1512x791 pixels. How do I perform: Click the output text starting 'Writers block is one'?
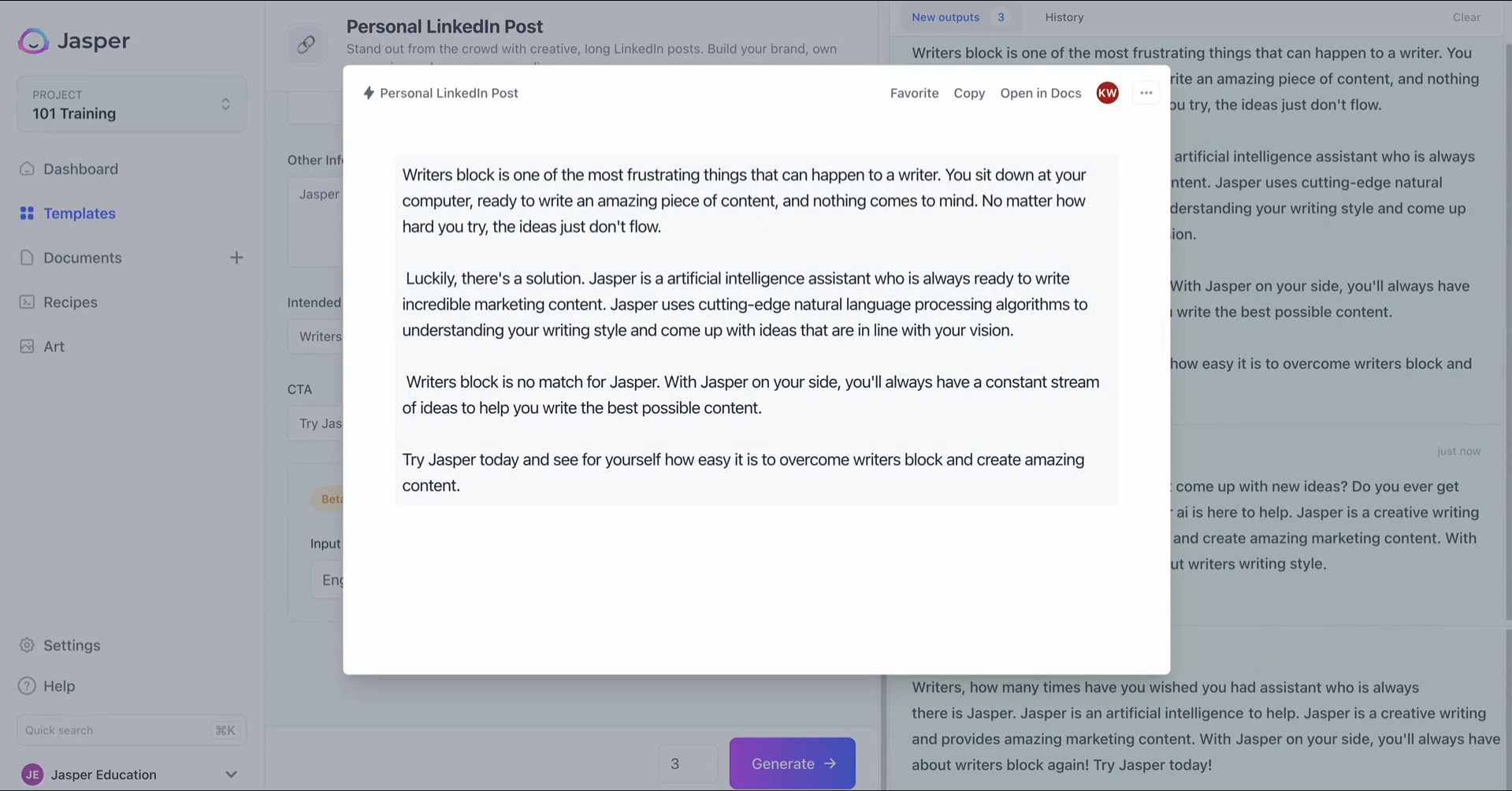745,200
